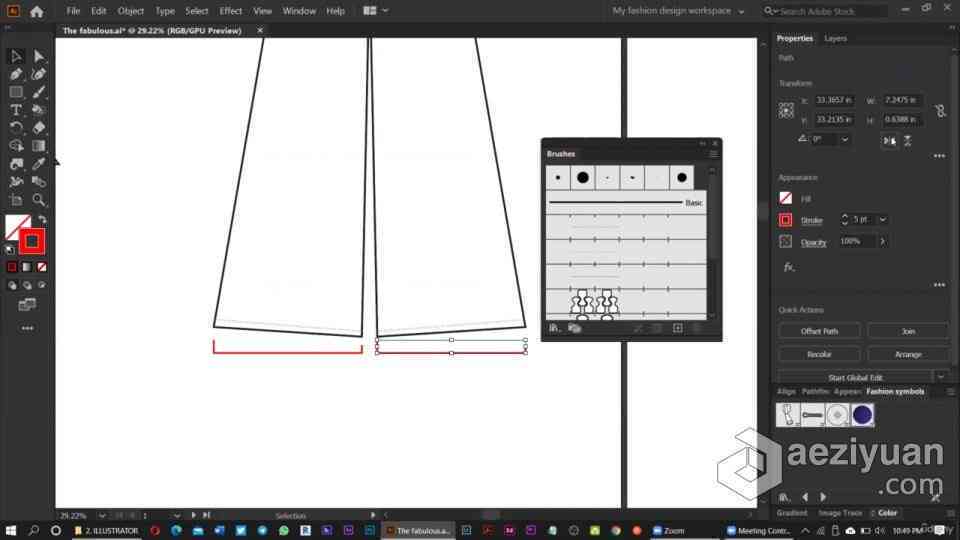Click the Join button

click(x=908, y=331)
